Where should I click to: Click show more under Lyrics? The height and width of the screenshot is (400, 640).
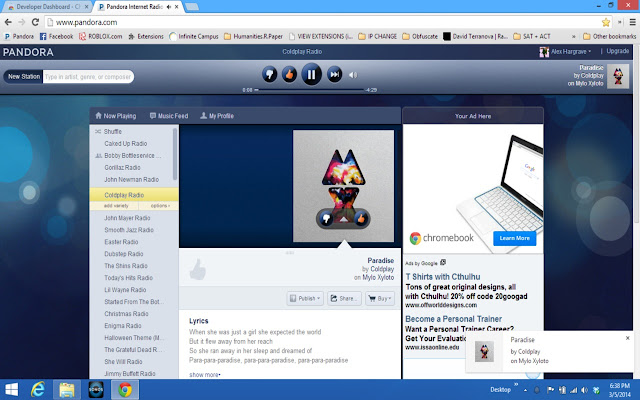click(x=204, y=375)
